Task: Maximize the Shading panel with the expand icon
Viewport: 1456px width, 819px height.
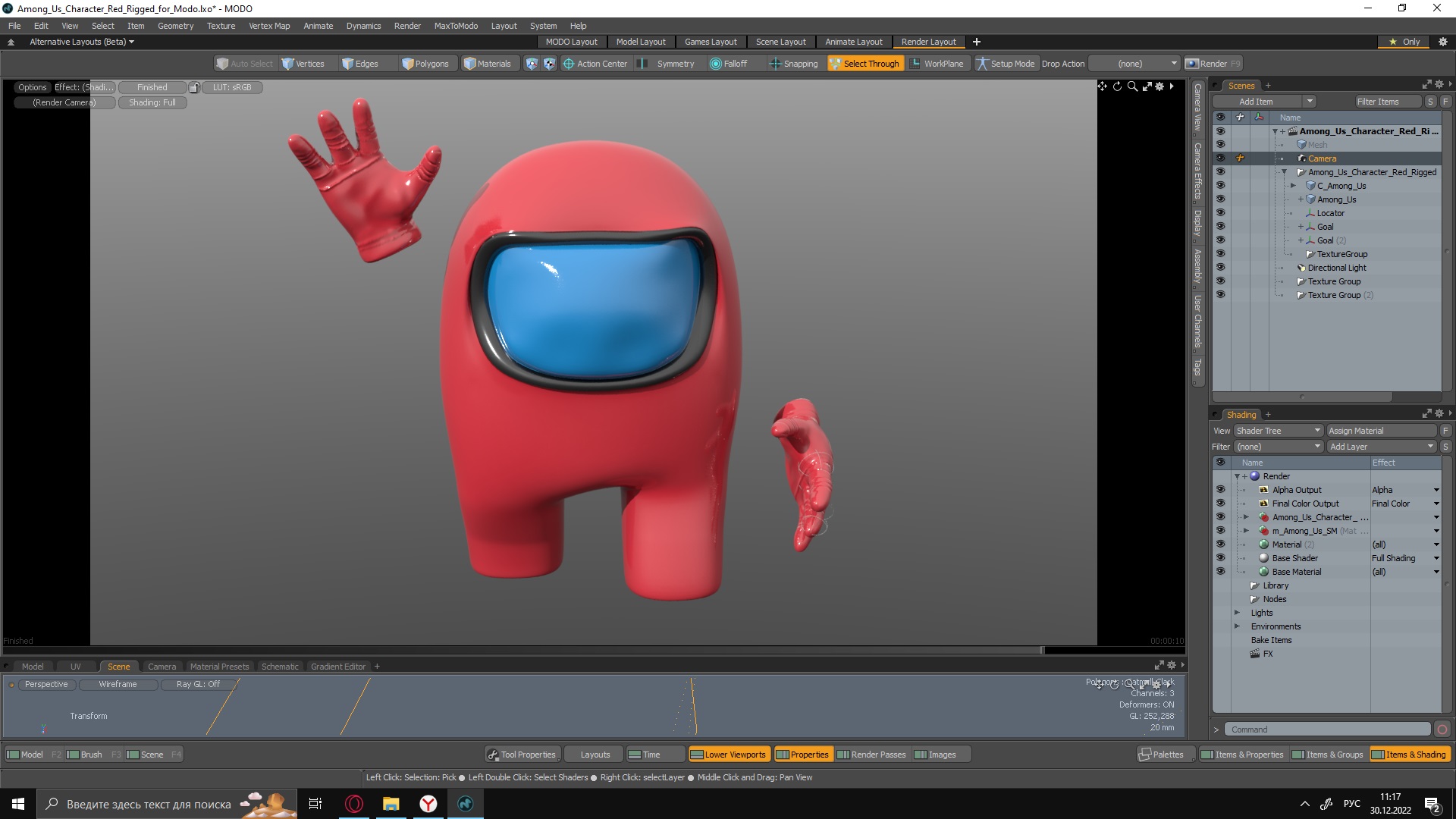Action: [x=1426, y=414]
